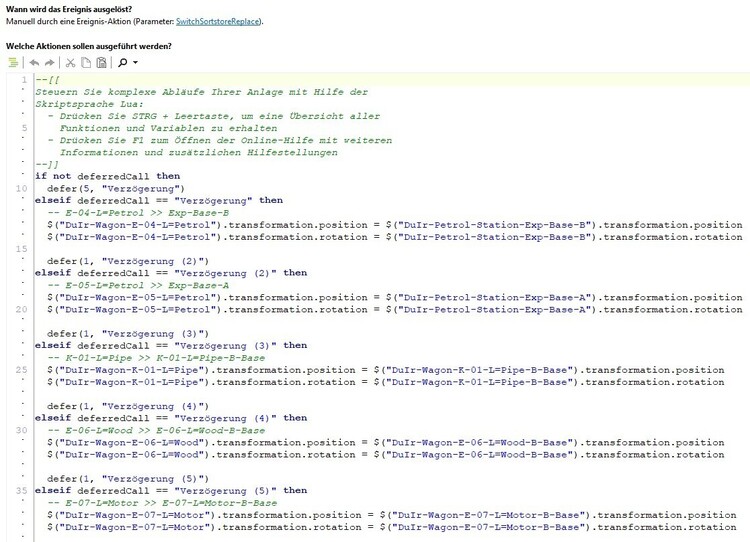Click 'elseif deferredCall == "Verzögerung (4)" then' line
Screen dimensions: 750x542
click(x=171, y=418)
